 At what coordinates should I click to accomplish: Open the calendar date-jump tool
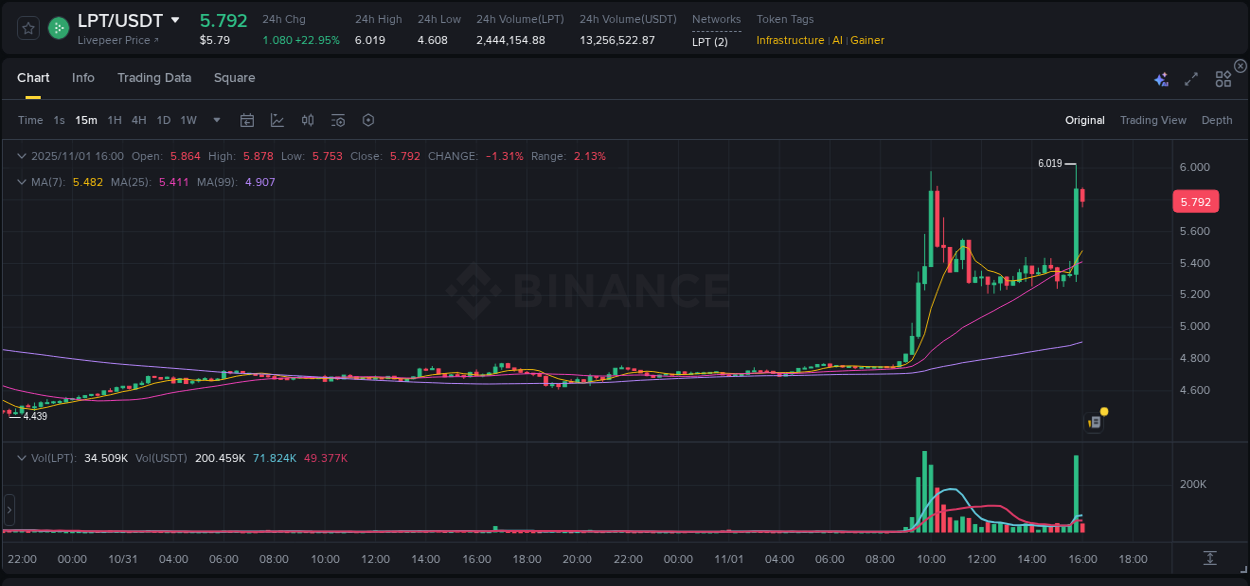247,120
